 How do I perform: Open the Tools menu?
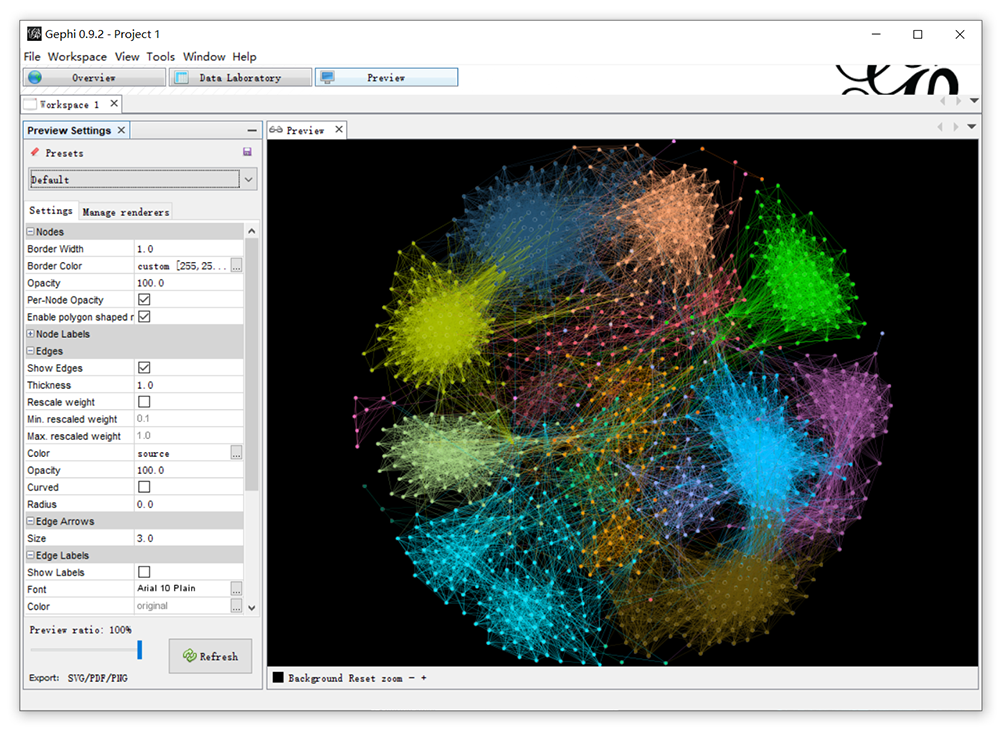coord(160,57)
